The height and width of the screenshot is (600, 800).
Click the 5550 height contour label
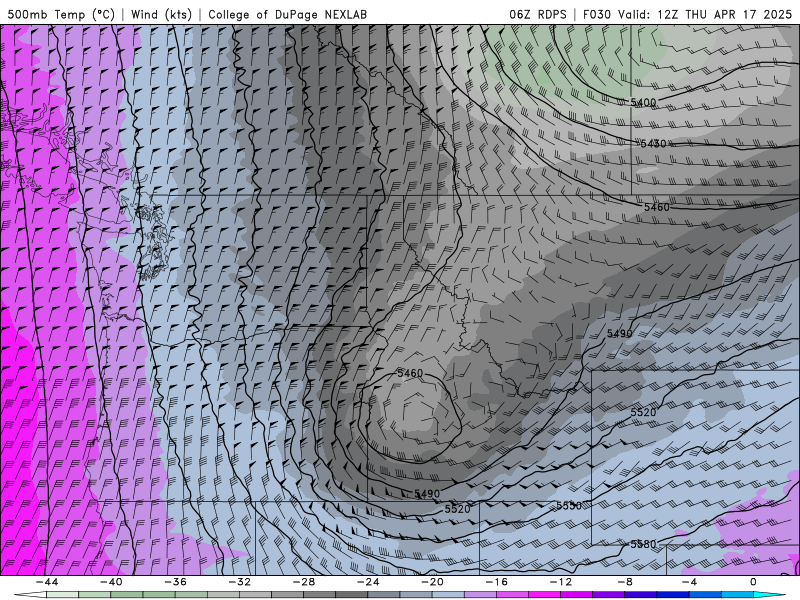point(569,505)
